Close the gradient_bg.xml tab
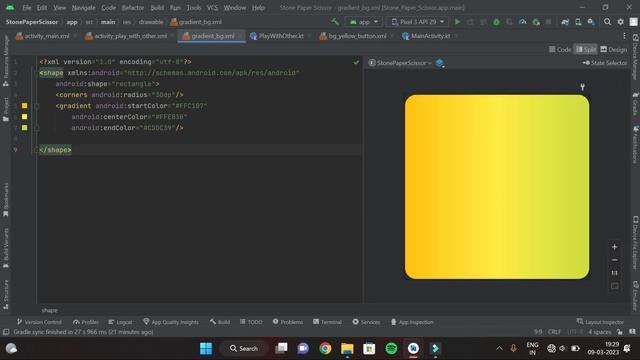 tap(240, 36)
